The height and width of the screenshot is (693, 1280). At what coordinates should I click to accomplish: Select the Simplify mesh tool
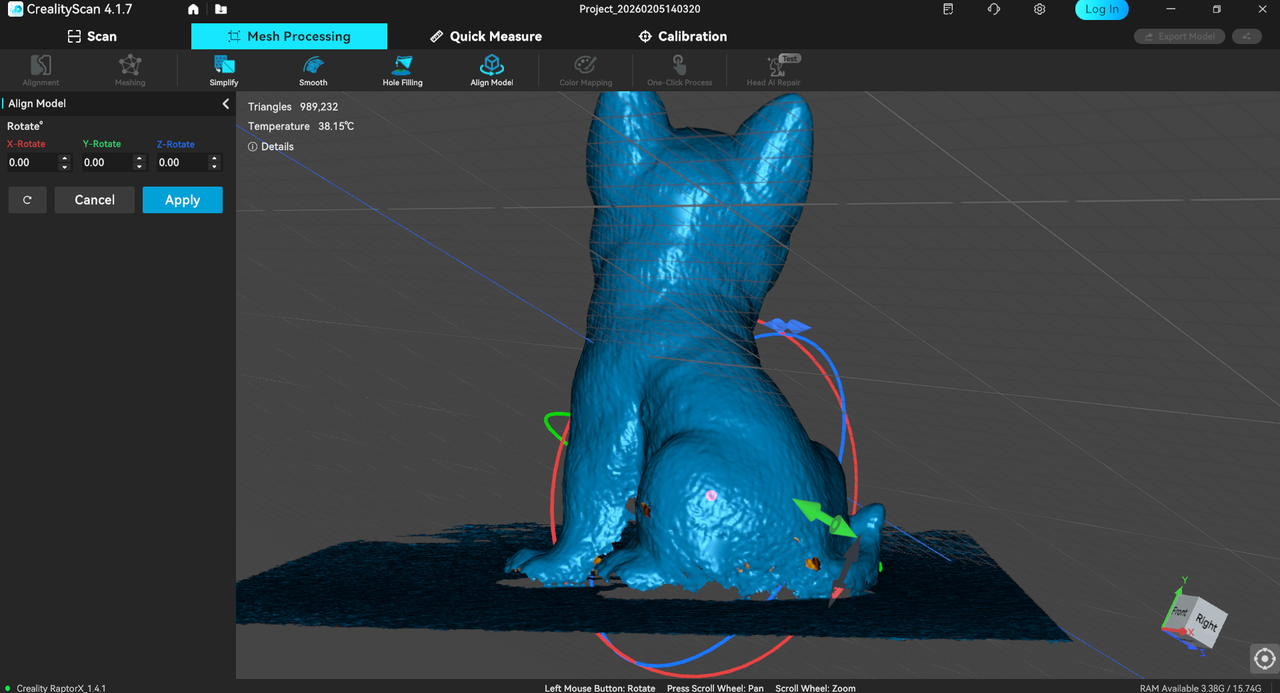tap(224, 69)
